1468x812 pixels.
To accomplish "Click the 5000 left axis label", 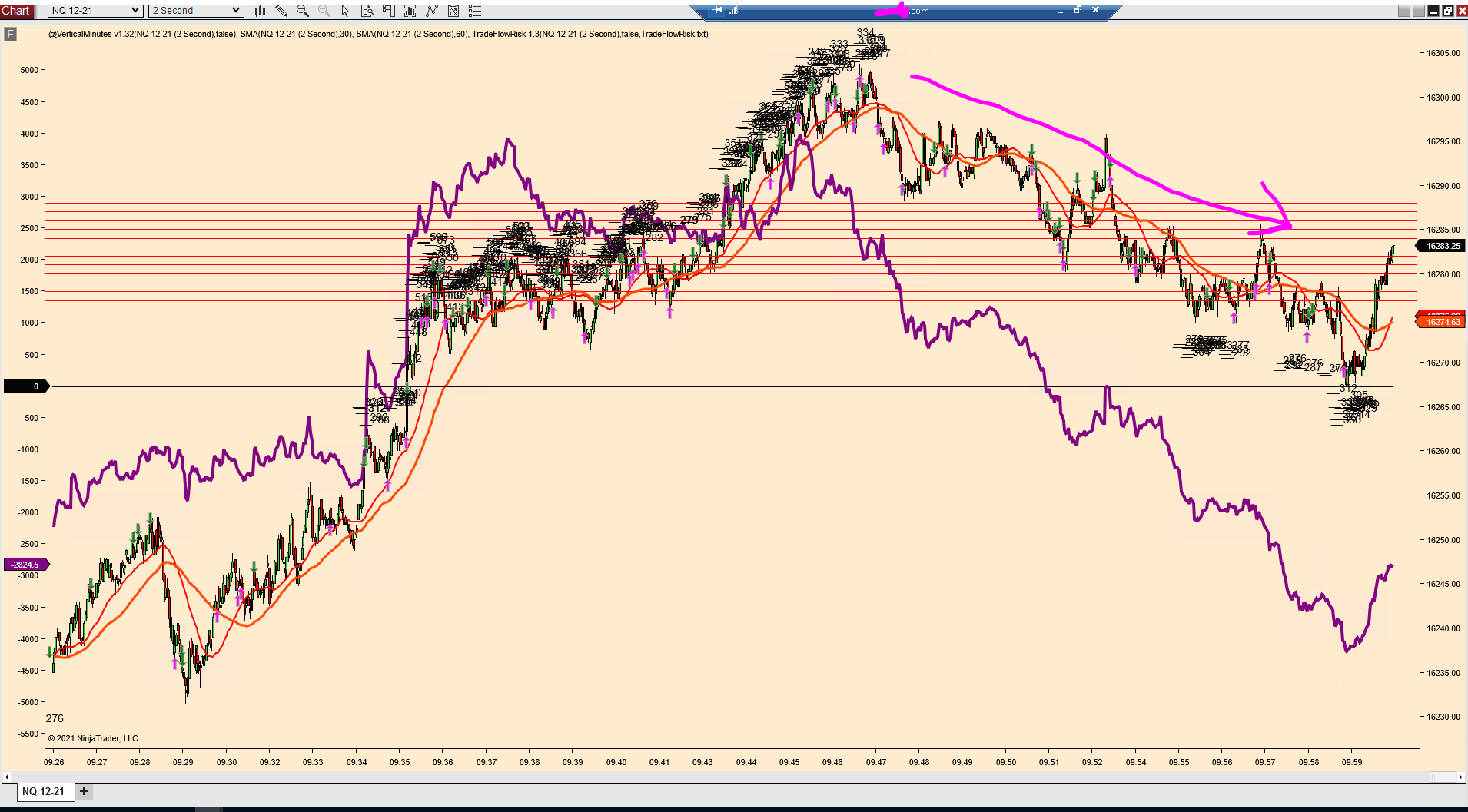I will pyautogui.click(x=29, y=70).
